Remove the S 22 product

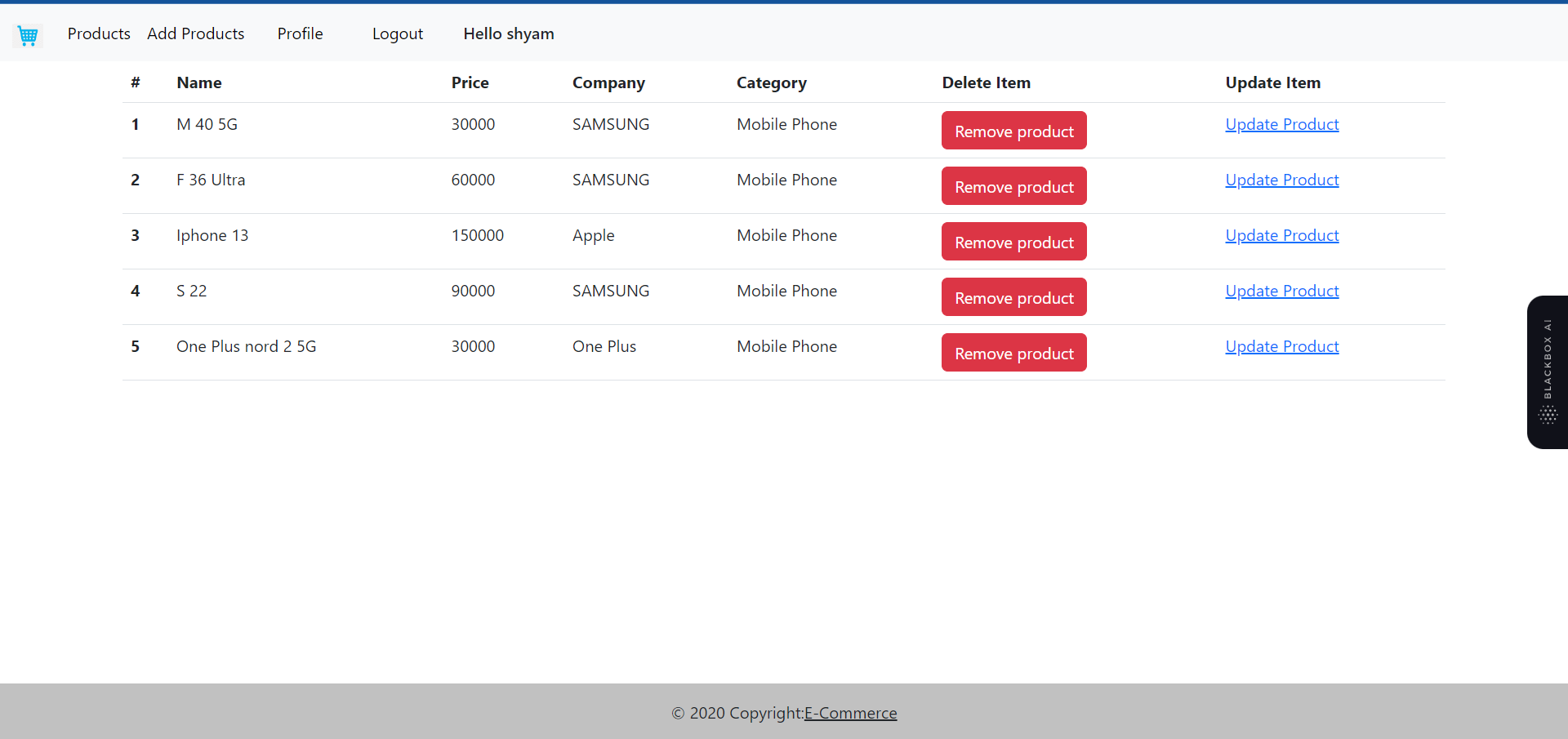(1013, 296)
